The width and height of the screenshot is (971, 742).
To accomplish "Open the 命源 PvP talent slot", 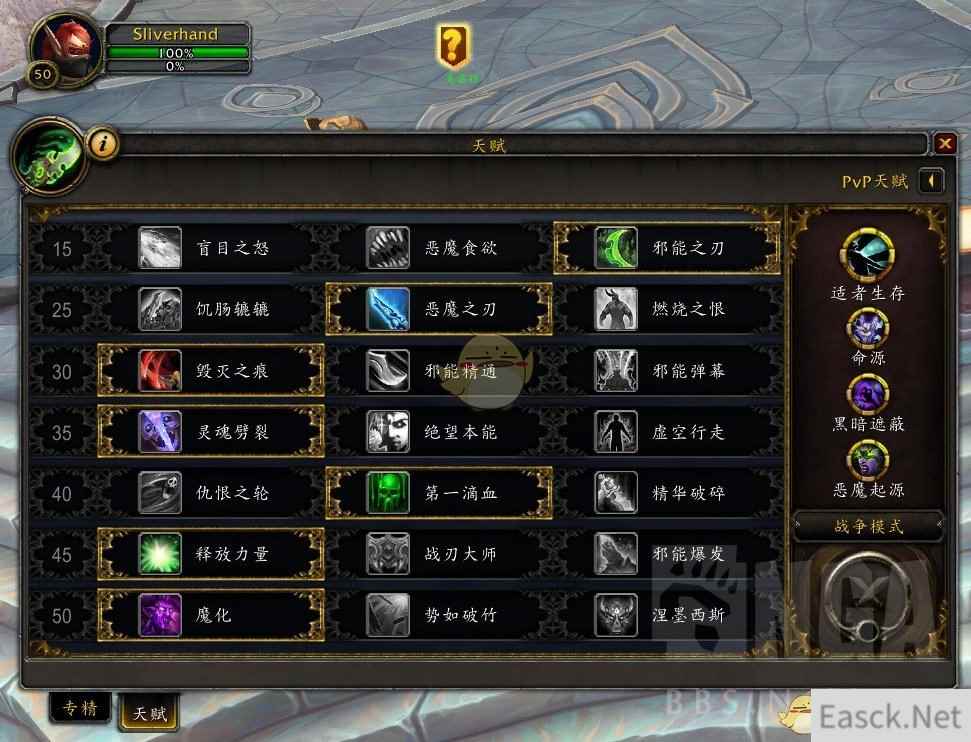I will coord(868,328).
